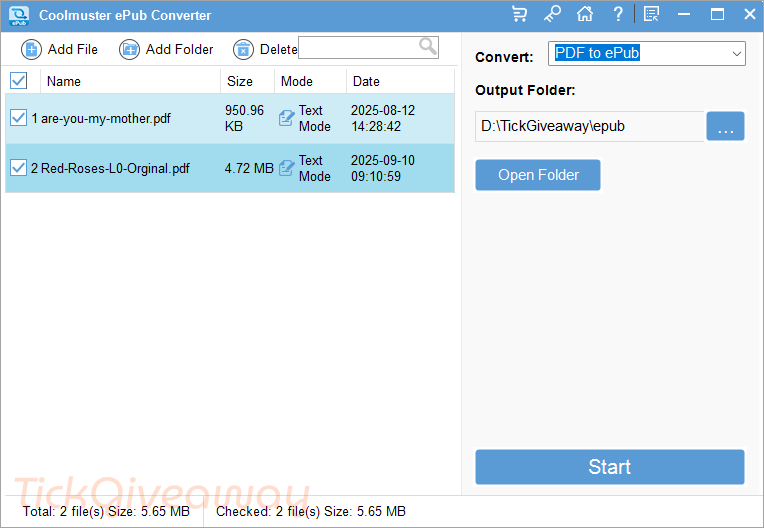The height and width of the screenshot is (528, 764).
Task: Uncheck the Red-Roses-L0-Orginal.pdf checkbox
Action: [x=19, y=168]
